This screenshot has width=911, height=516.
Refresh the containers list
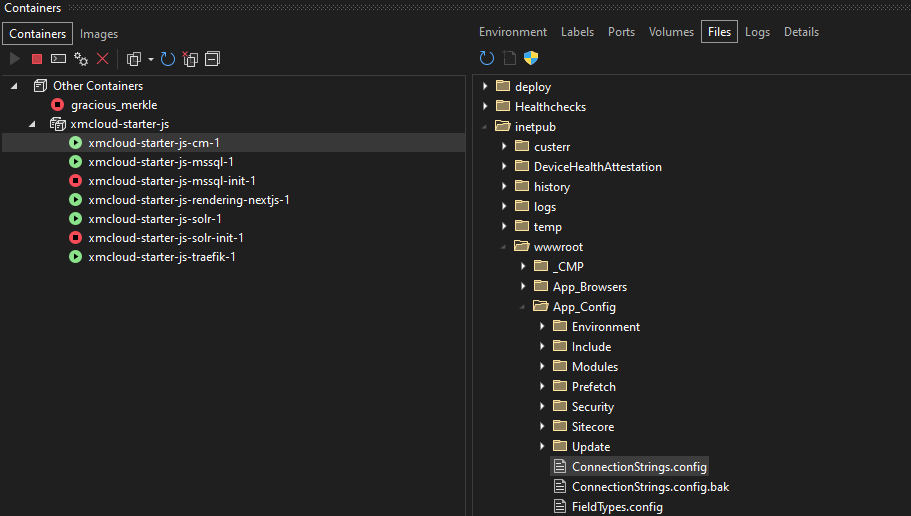(x=168, y=59)
